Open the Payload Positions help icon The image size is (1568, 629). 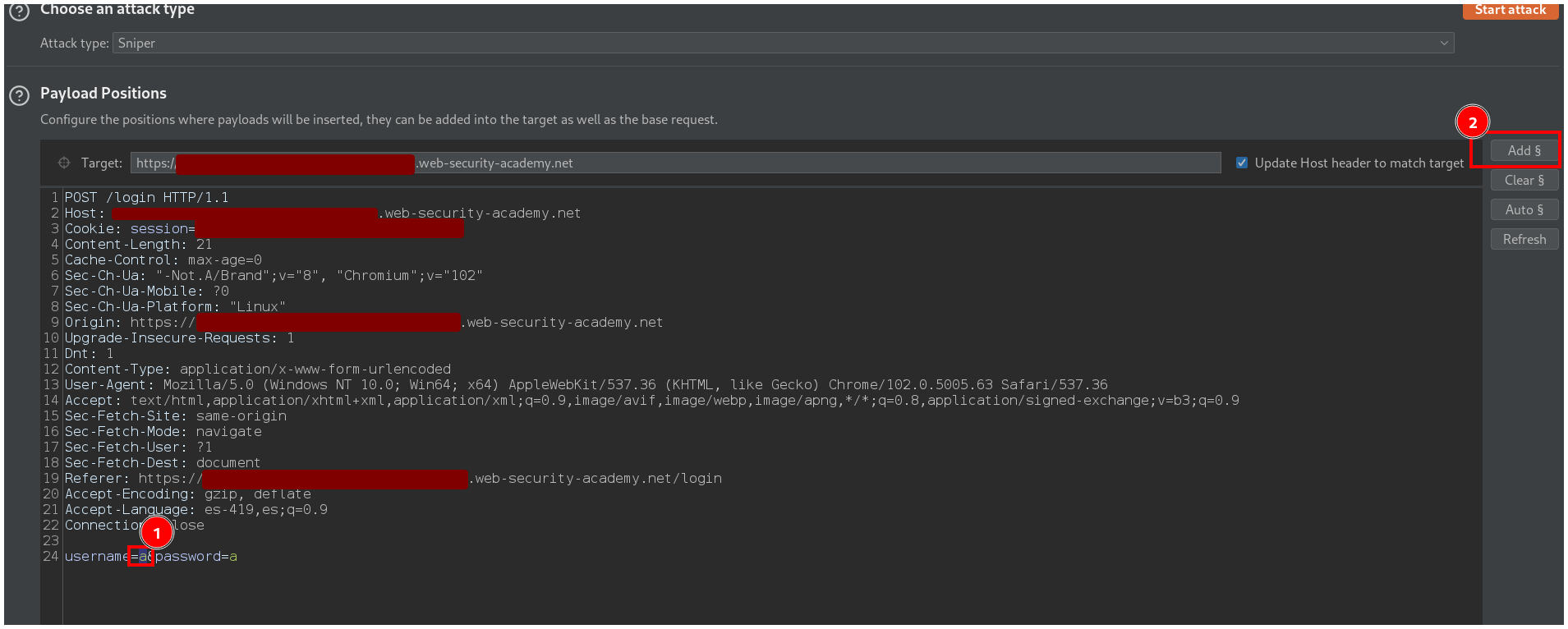coord(19,95)
